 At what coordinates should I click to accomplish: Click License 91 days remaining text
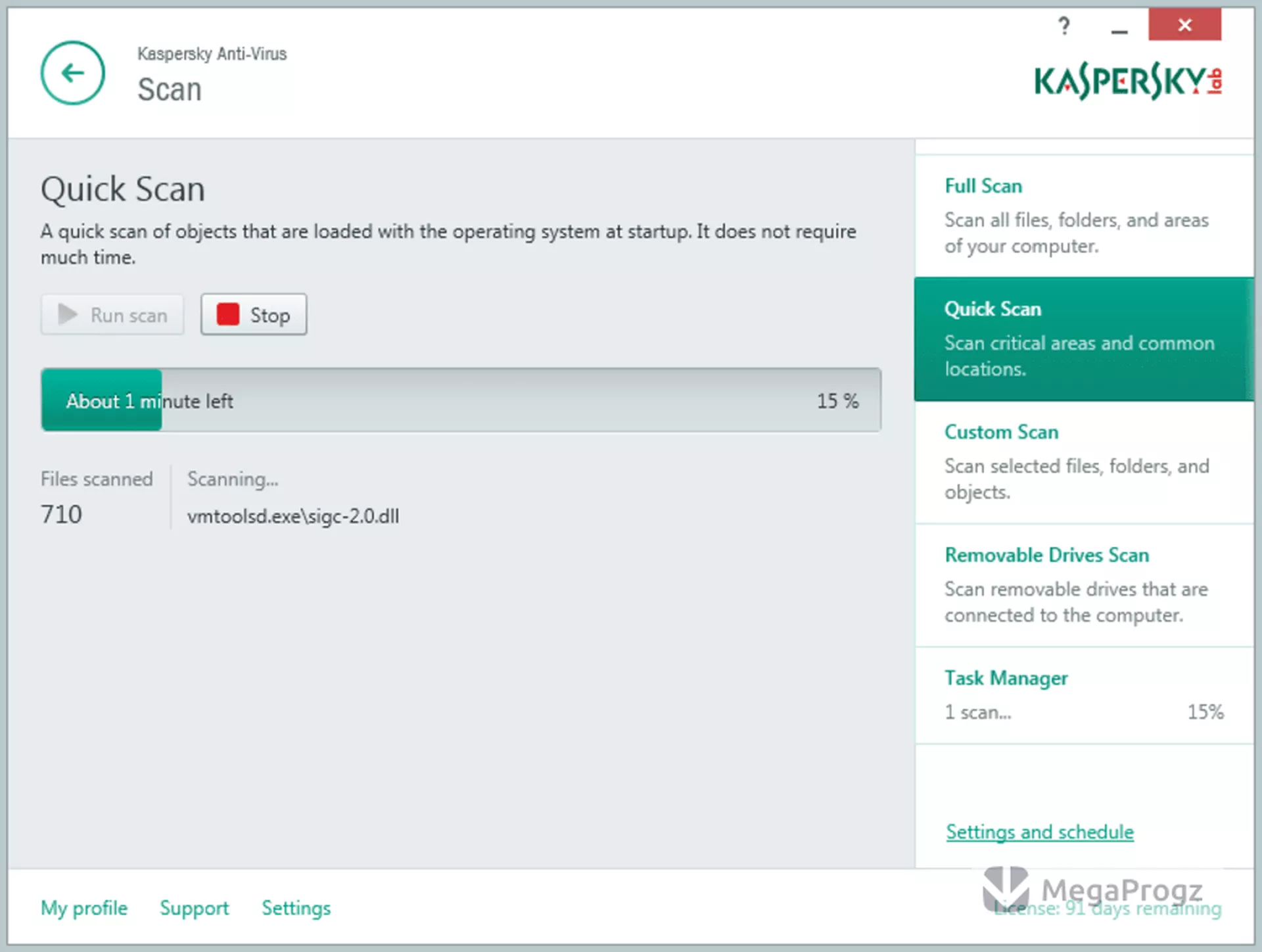(1108, 909)
